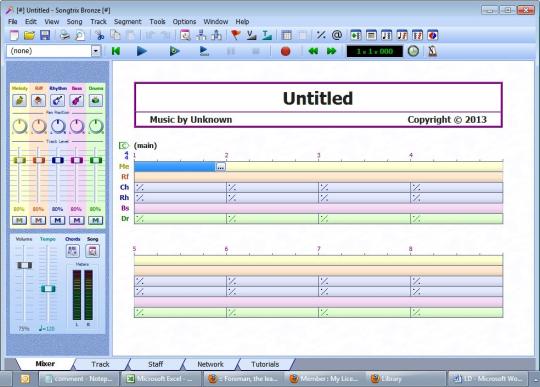Mute the Drums track
This screenshot has height=387, width=540.
click(x=96, y=220)
